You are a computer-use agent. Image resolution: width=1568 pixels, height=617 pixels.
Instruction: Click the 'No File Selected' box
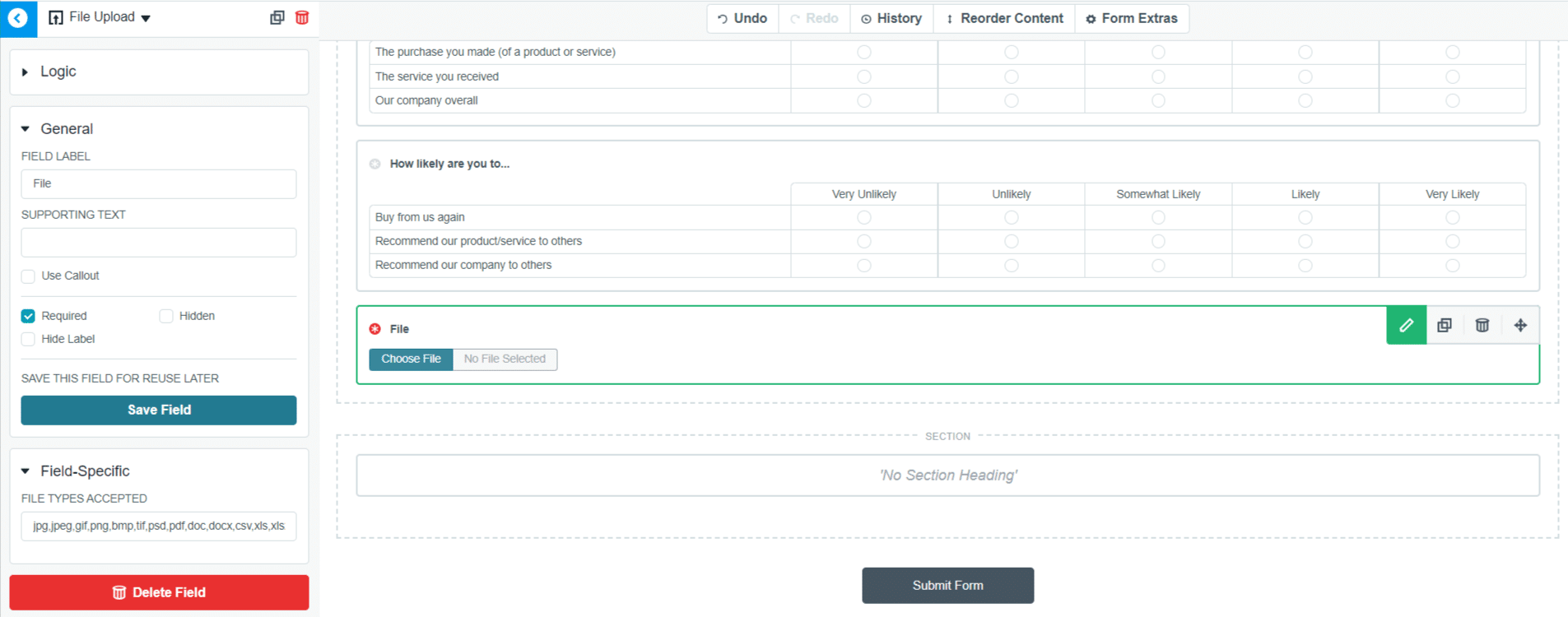505,360
